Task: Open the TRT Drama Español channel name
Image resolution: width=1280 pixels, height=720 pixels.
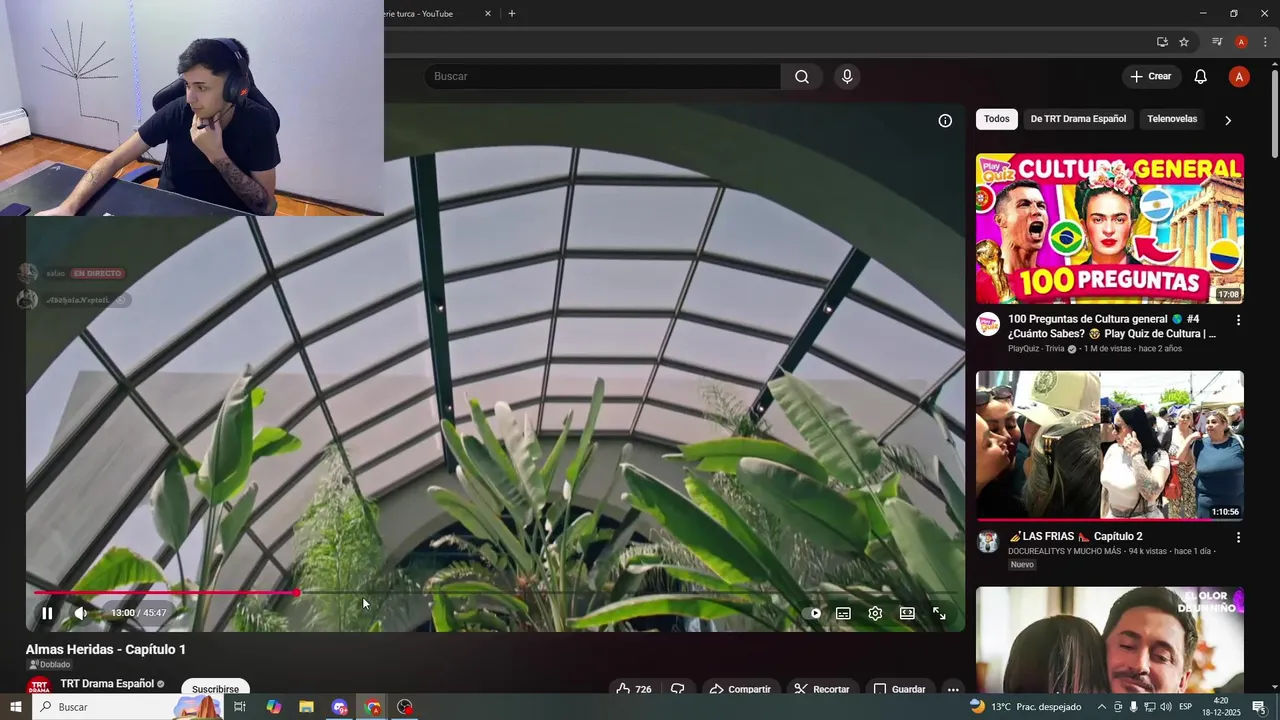Action: pos(107,684)
